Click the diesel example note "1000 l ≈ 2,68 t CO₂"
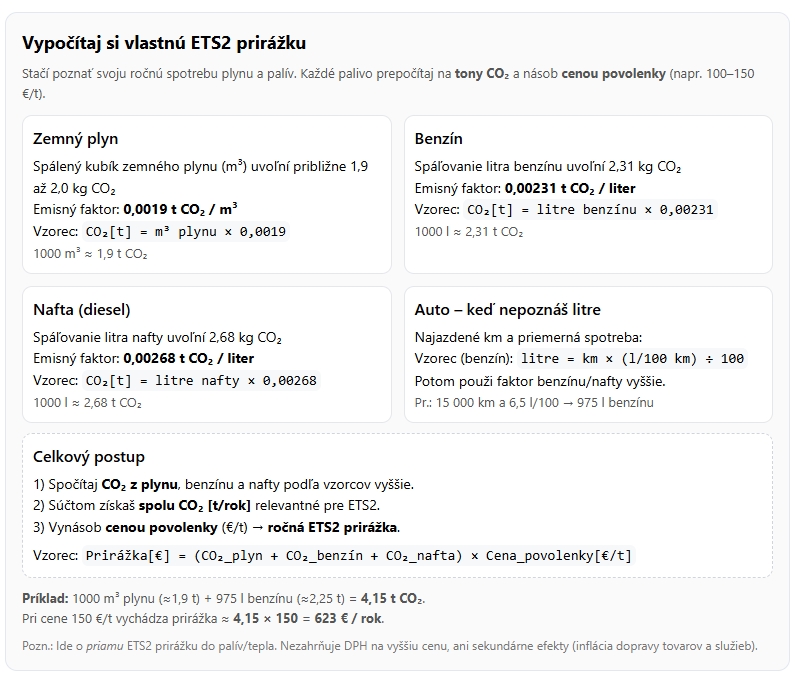Image resolution: width=795 pixels, height=676 pixels. coord(87,403)
